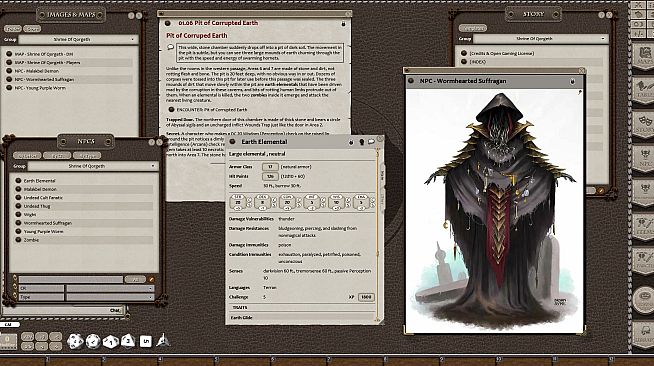The width and height of the screenshot is (654, 366).
Task: Click the second button under the NPCs title
Action: (x=57, y=155)
